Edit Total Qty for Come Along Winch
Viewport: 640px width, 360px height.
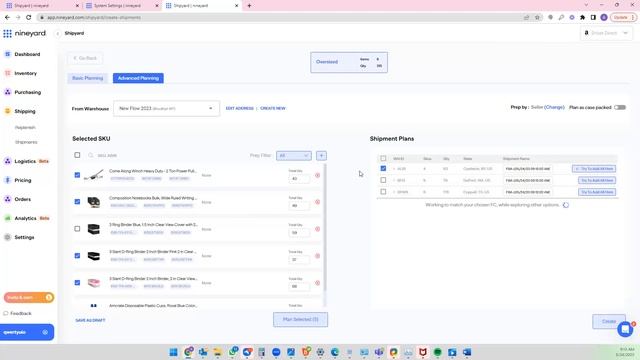(x=299, y=178)
